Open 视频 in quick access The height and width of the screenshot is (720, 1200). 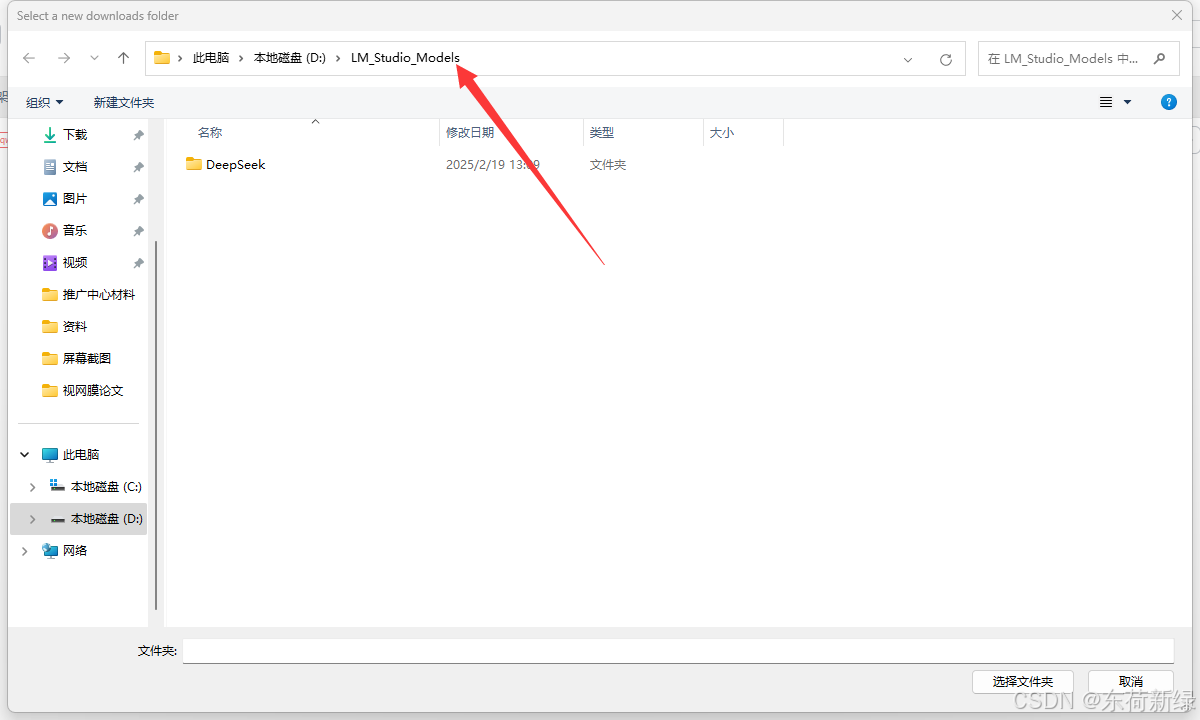pos(75,262)
